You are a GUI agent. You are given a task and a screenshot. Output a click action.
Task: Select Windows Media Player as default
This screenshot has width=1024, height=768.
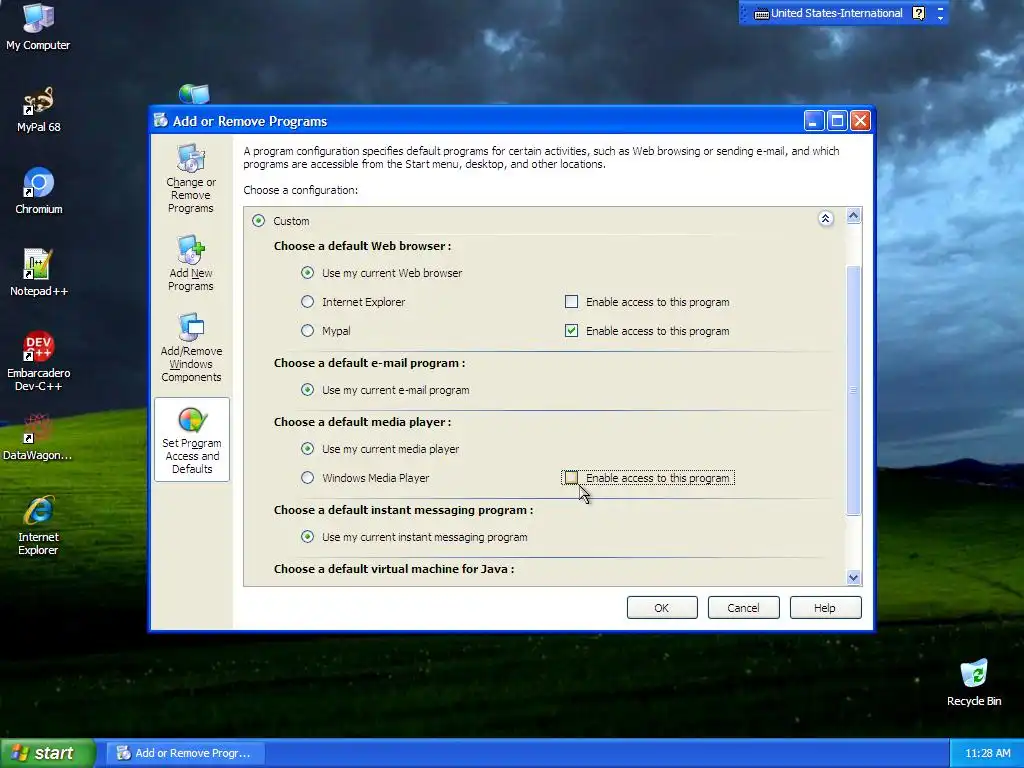(x=307, y=477)
